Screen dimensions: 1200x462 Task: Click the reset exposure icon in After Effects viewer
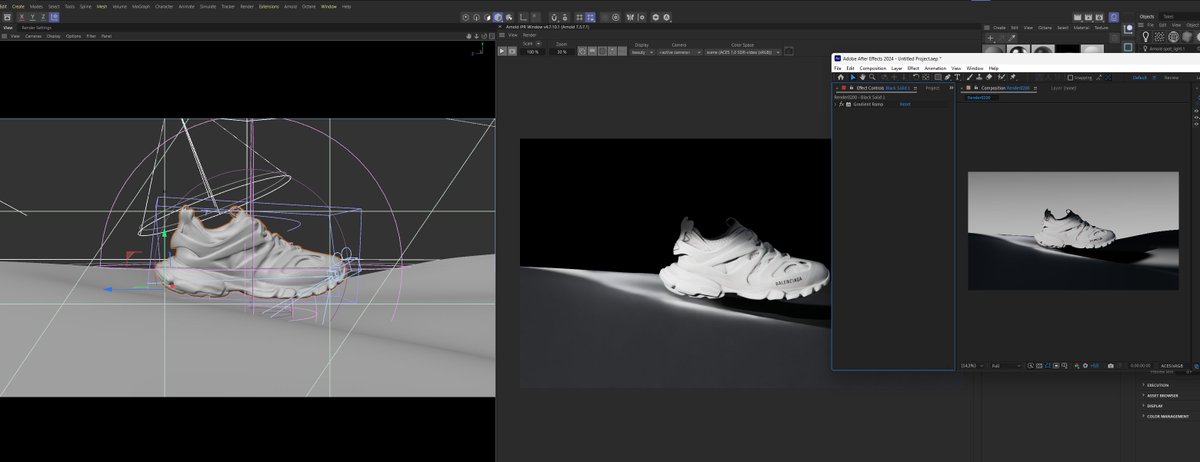click(x=1085, y=365)
